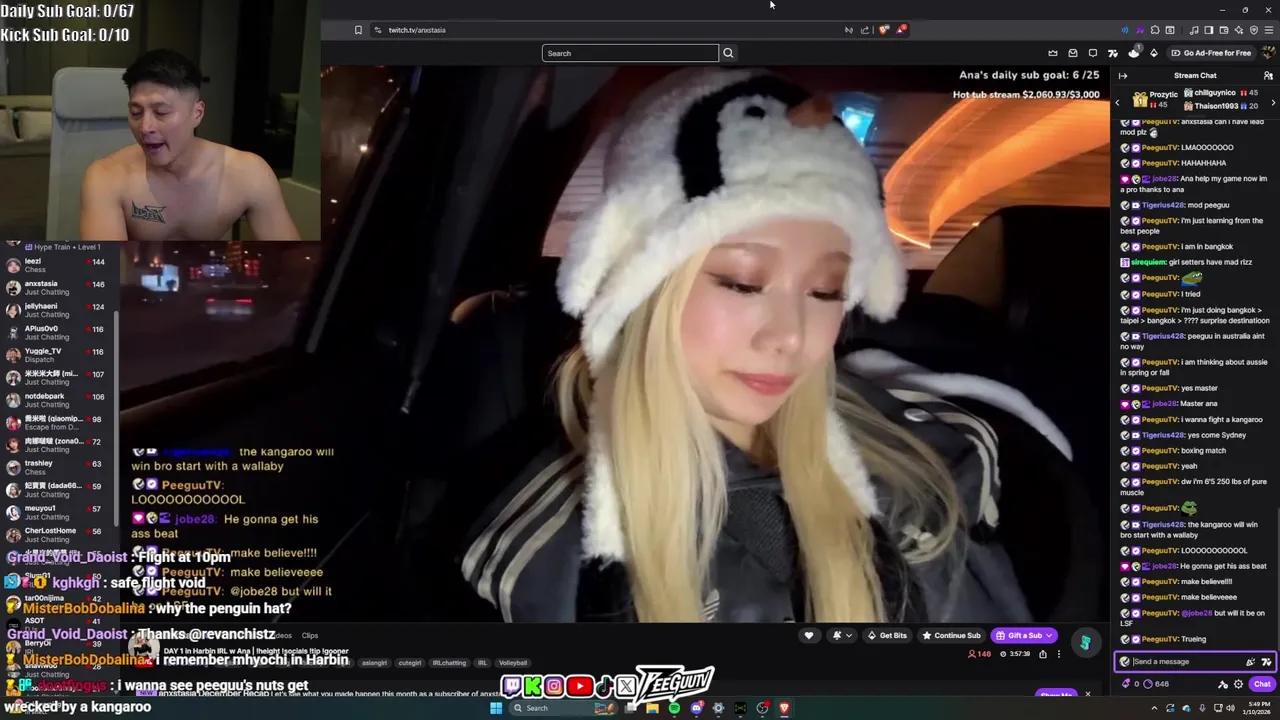This screenshot has width=1280, height=720.
Task: Open the media control music note icon
Action: 1194,30
